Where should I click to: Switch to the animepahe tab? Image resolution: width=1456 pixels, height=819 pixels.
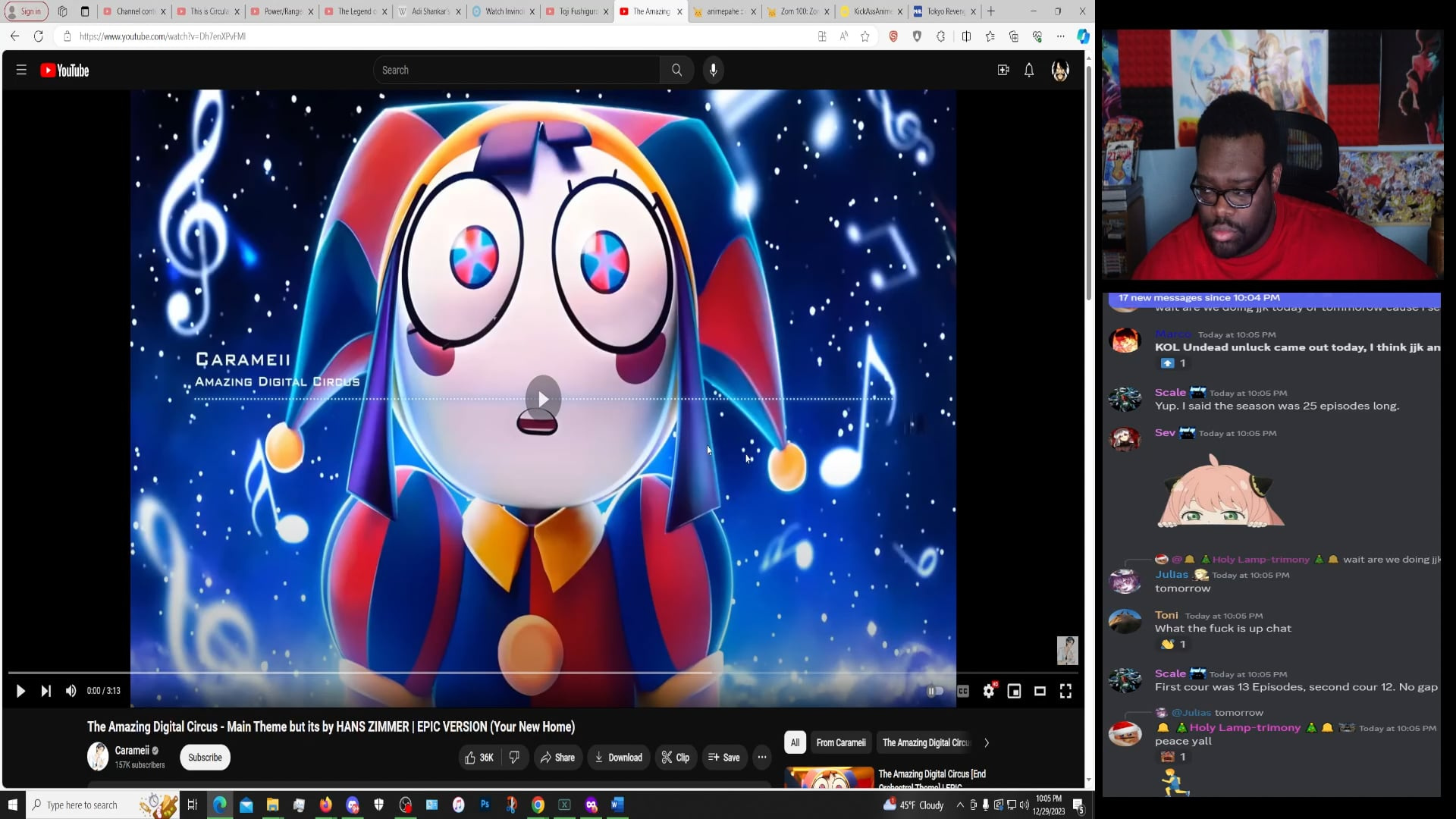tap(724, 11)
